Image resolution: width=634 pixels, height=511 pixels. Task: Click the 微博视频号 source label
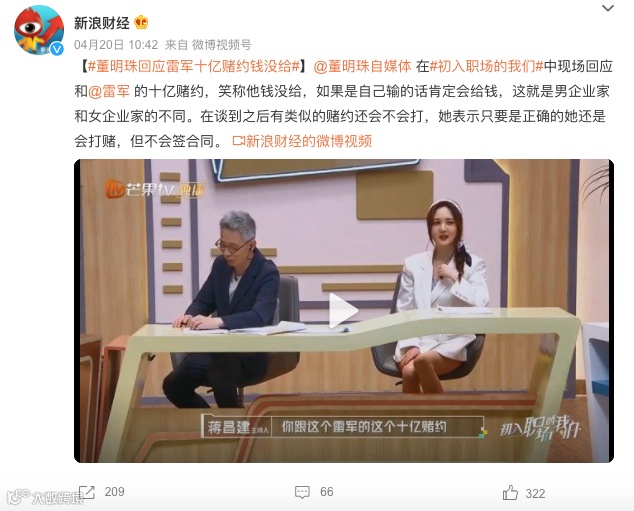pos(222,44)
